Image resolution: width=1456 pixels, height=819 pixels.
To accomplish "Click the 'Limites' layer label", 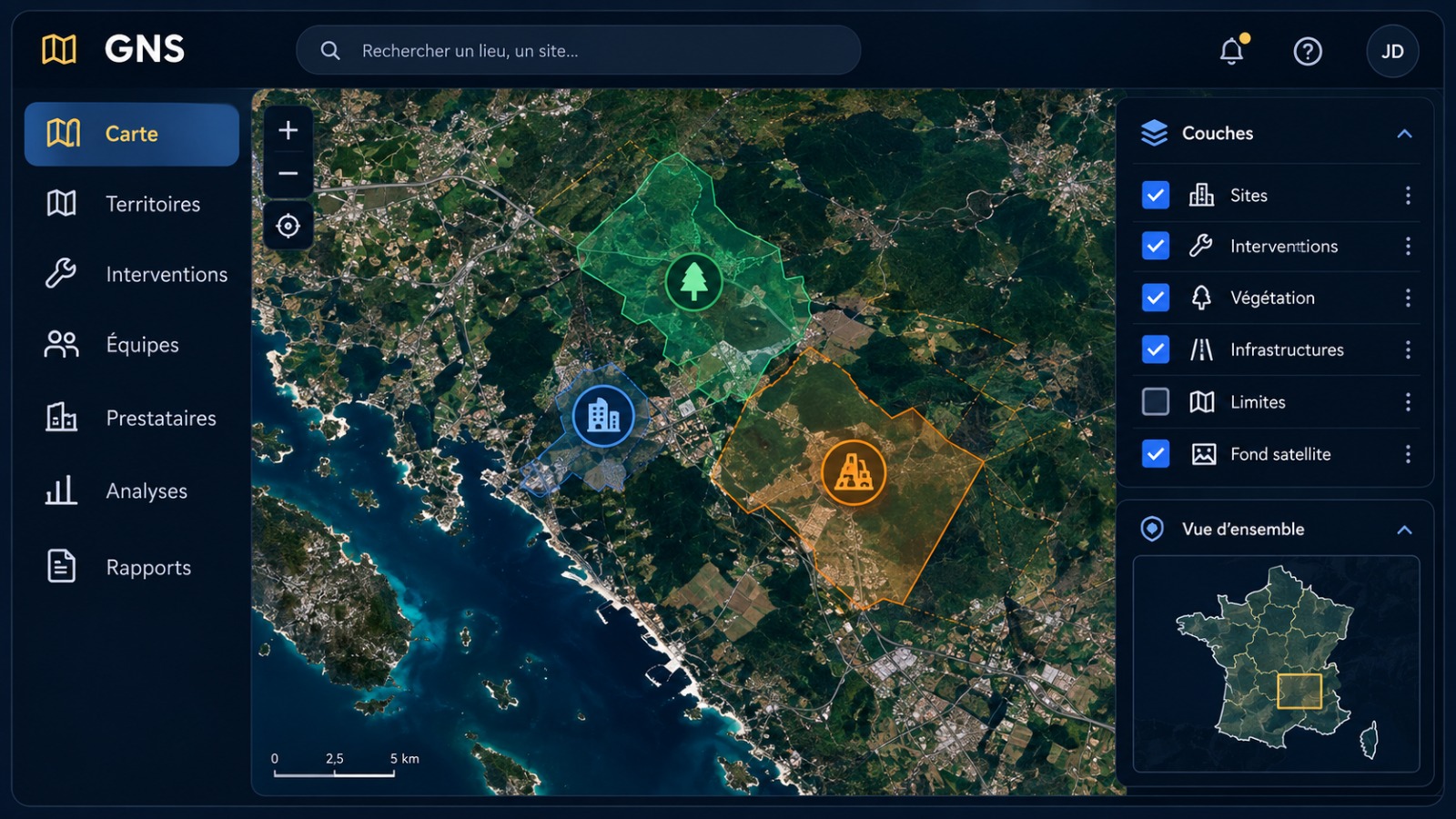I will coord(1258,401).
